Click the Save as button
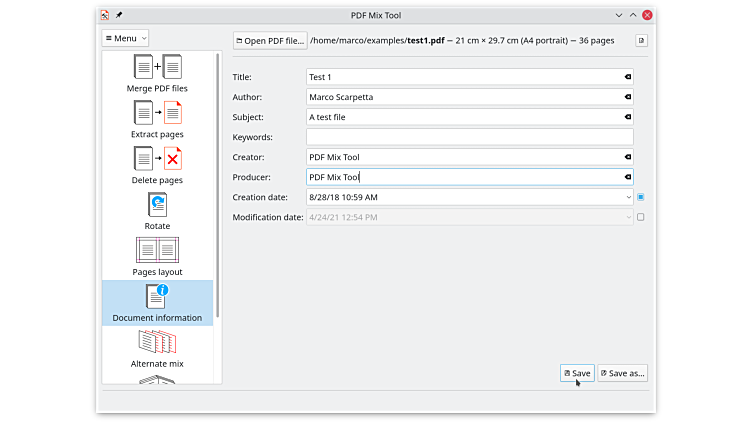The width and height of the screenshot is (752, 423). tap(622, 373)
